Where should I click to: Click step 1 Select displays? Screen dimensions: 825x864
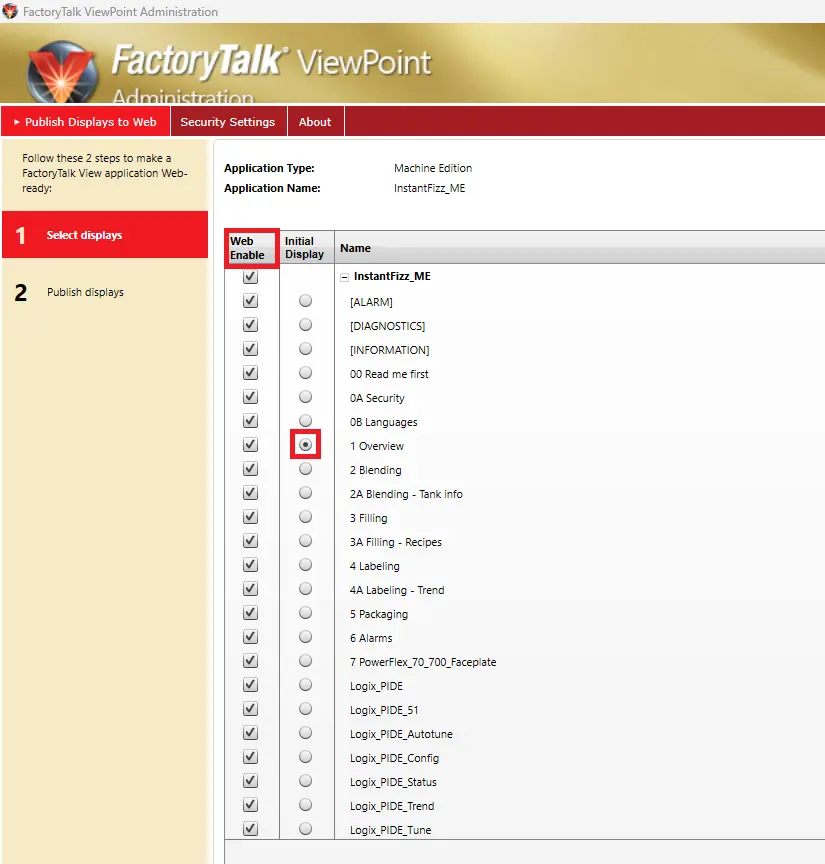tap(105, 235)
